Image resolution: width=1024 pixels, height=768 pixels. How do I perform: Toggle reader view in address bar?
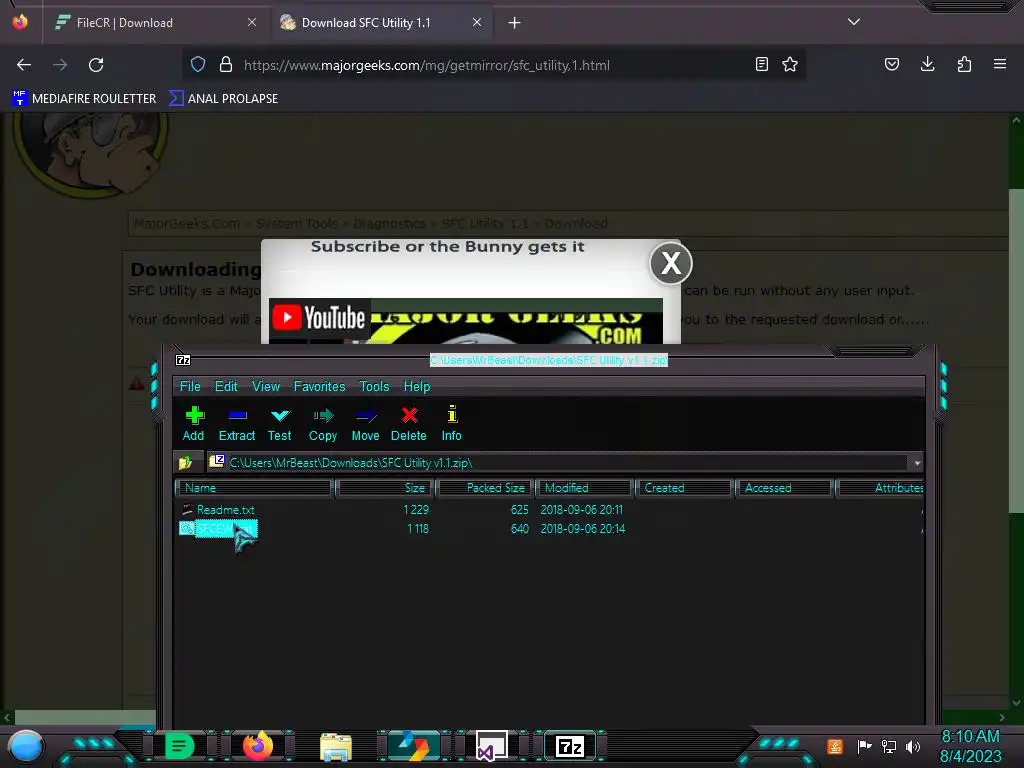(x=761, y=64)
